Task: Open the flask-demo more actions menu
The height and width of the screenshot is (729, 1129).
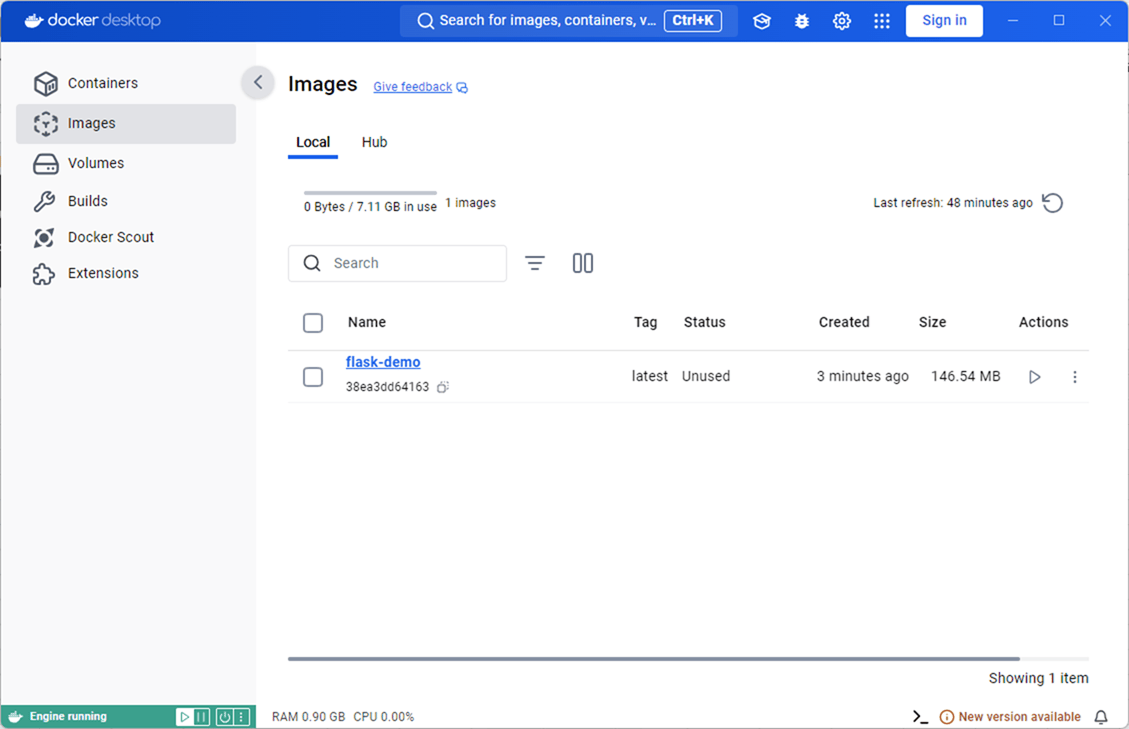Action: click(1075, 377)
